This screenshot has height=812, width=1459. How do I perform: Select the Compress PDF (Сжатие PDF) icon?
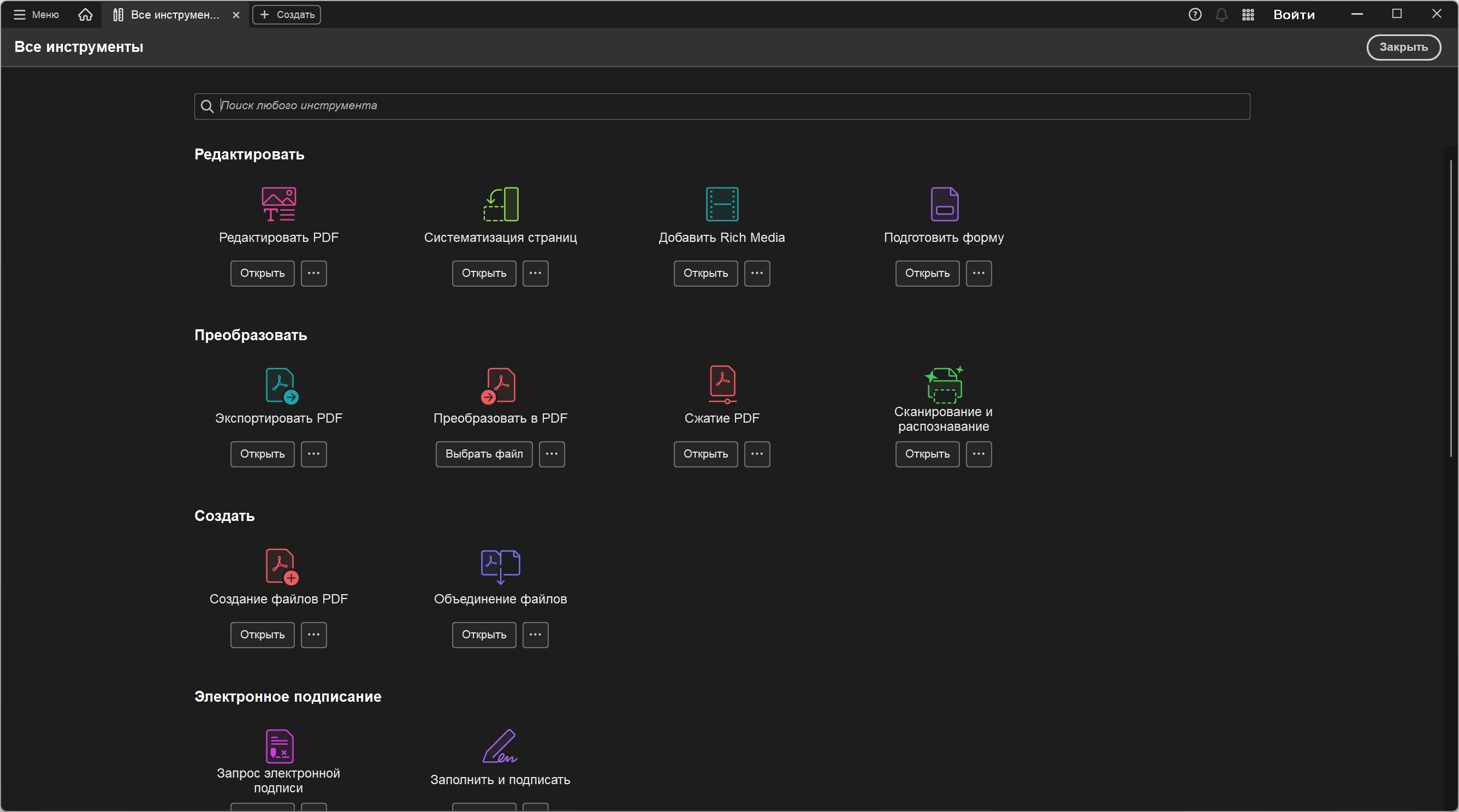pos(722,384)
